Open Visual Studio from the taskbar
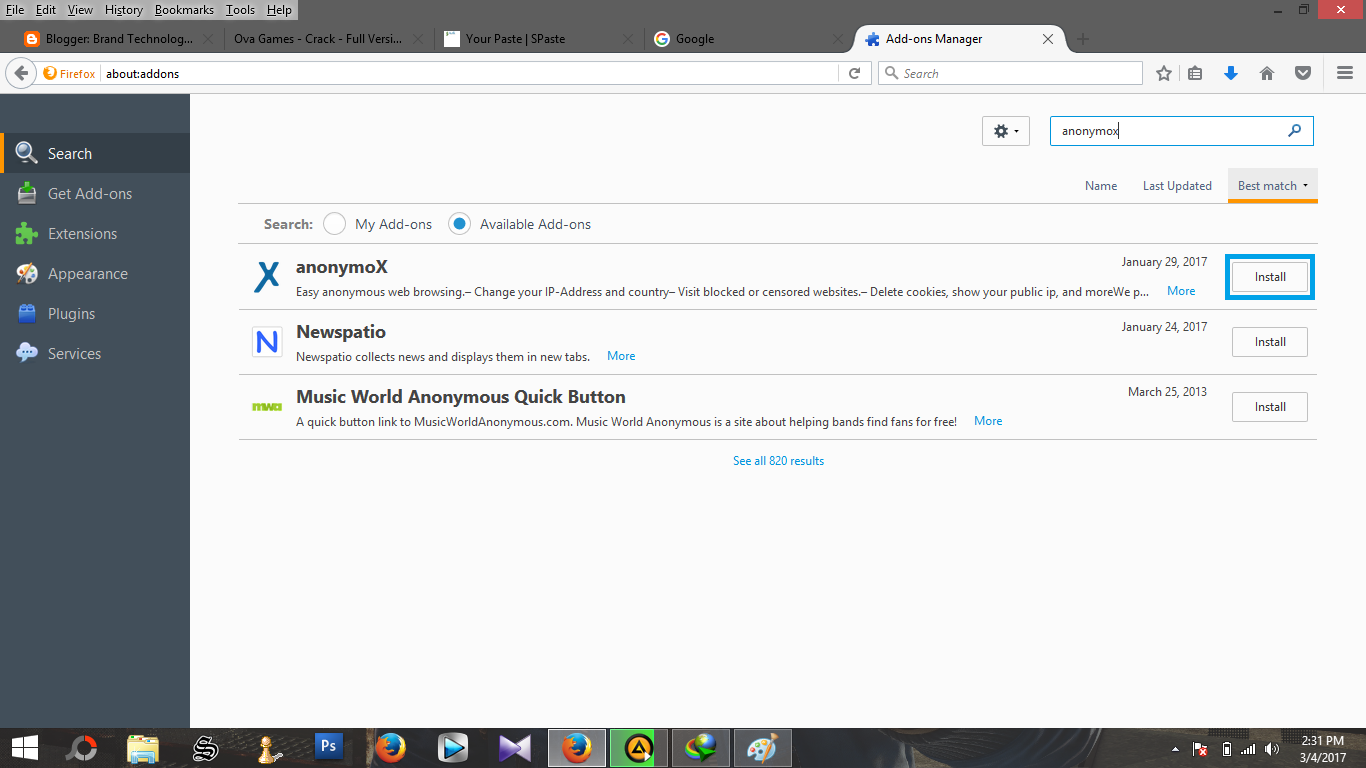The image size is (1366, 768). pos(514,747)
